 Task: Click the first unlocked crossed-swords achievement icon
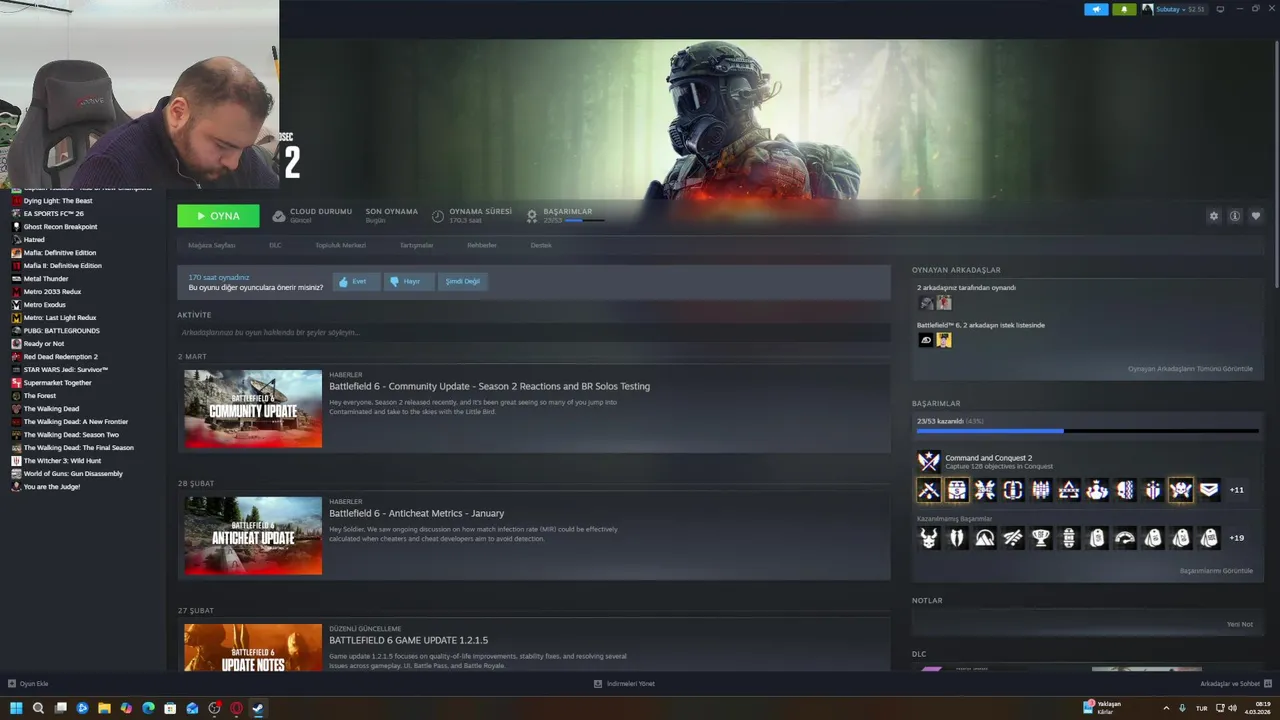(929, 490)
